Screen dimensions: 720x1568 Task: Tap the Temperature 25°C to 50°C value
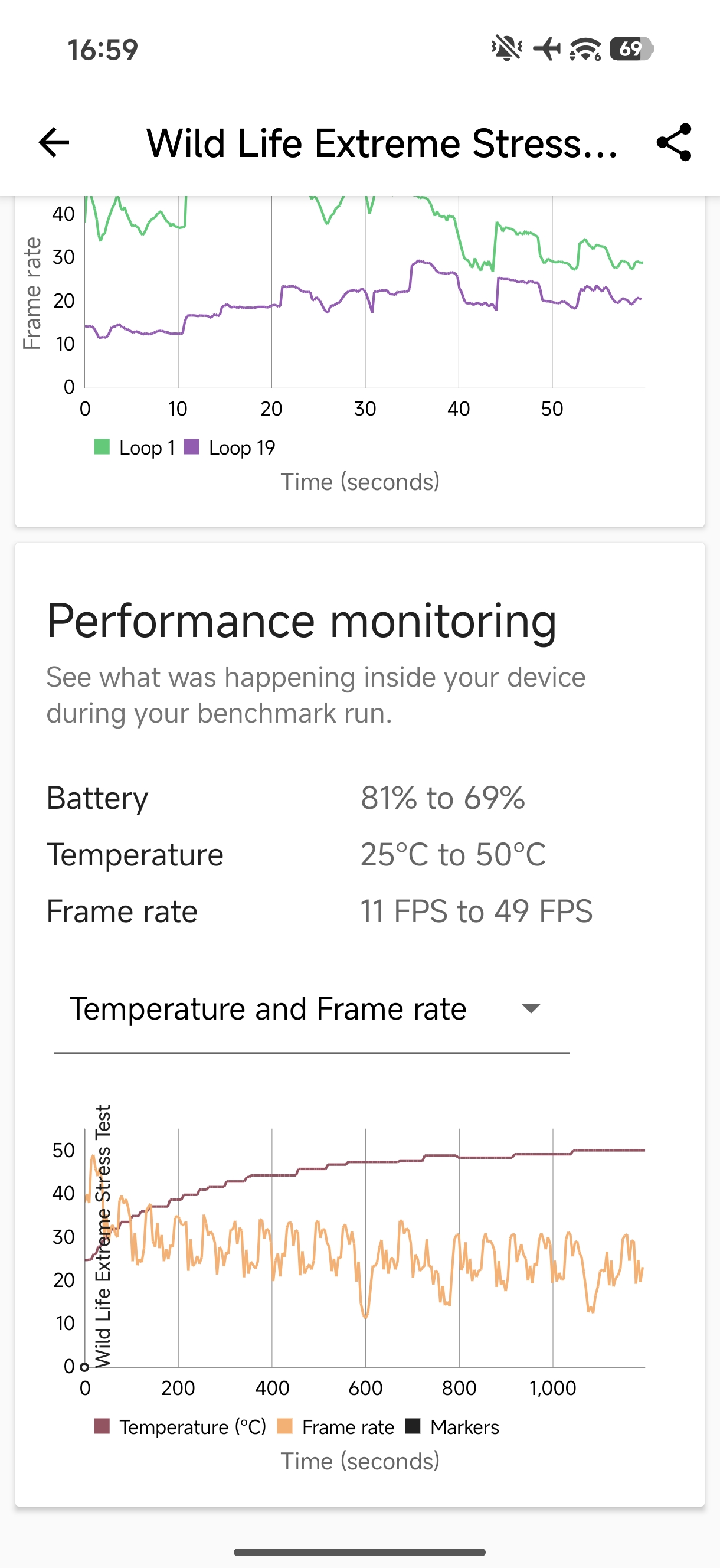[452, 855]
